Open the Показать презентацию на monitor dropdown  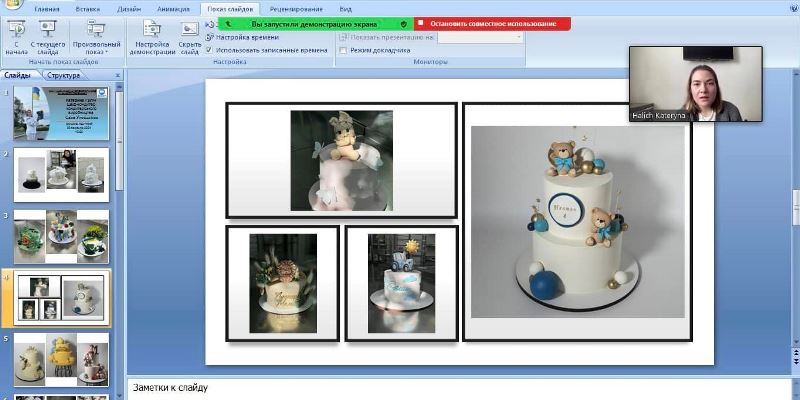click(x=480, y=37)
